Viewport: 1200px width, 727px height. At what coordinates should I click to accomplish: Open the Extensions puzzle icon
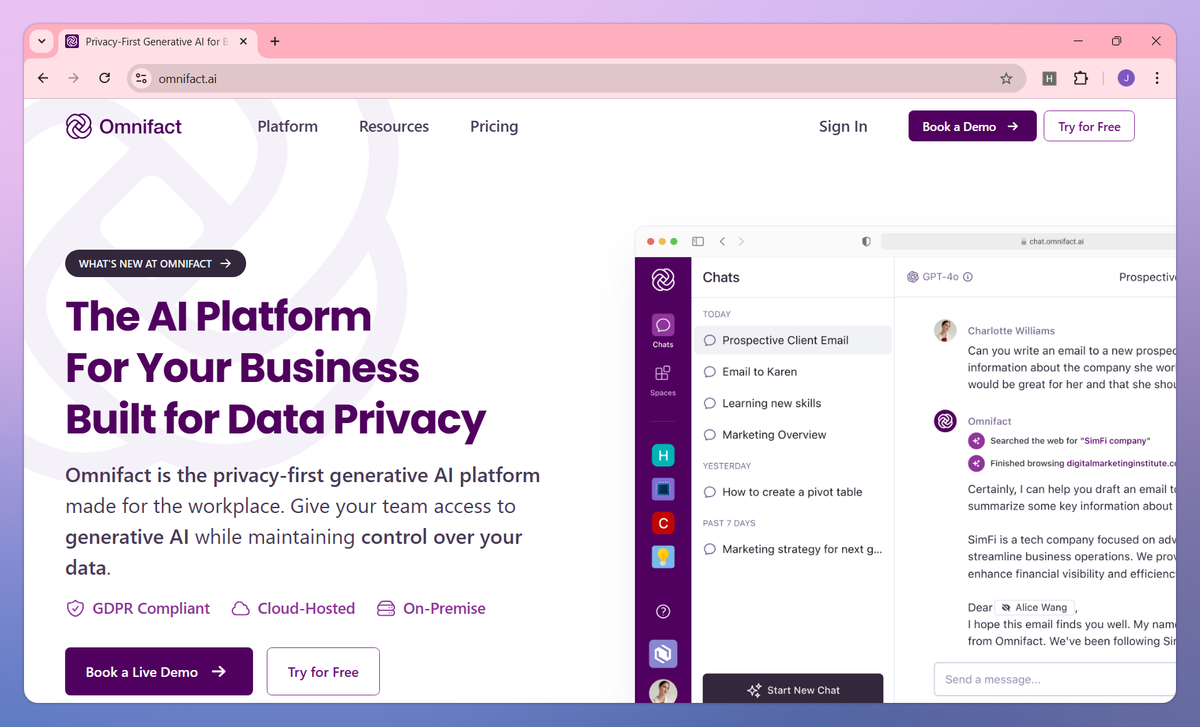(x=1081, y=78)
